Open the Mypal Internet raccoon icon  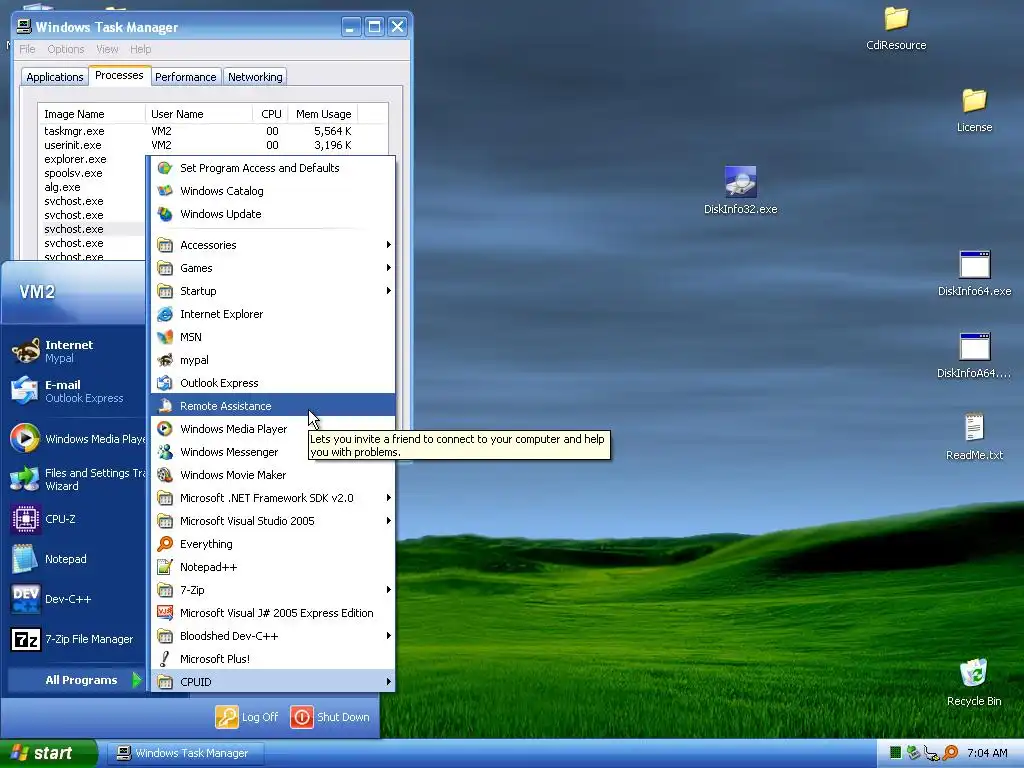[25, 351]
